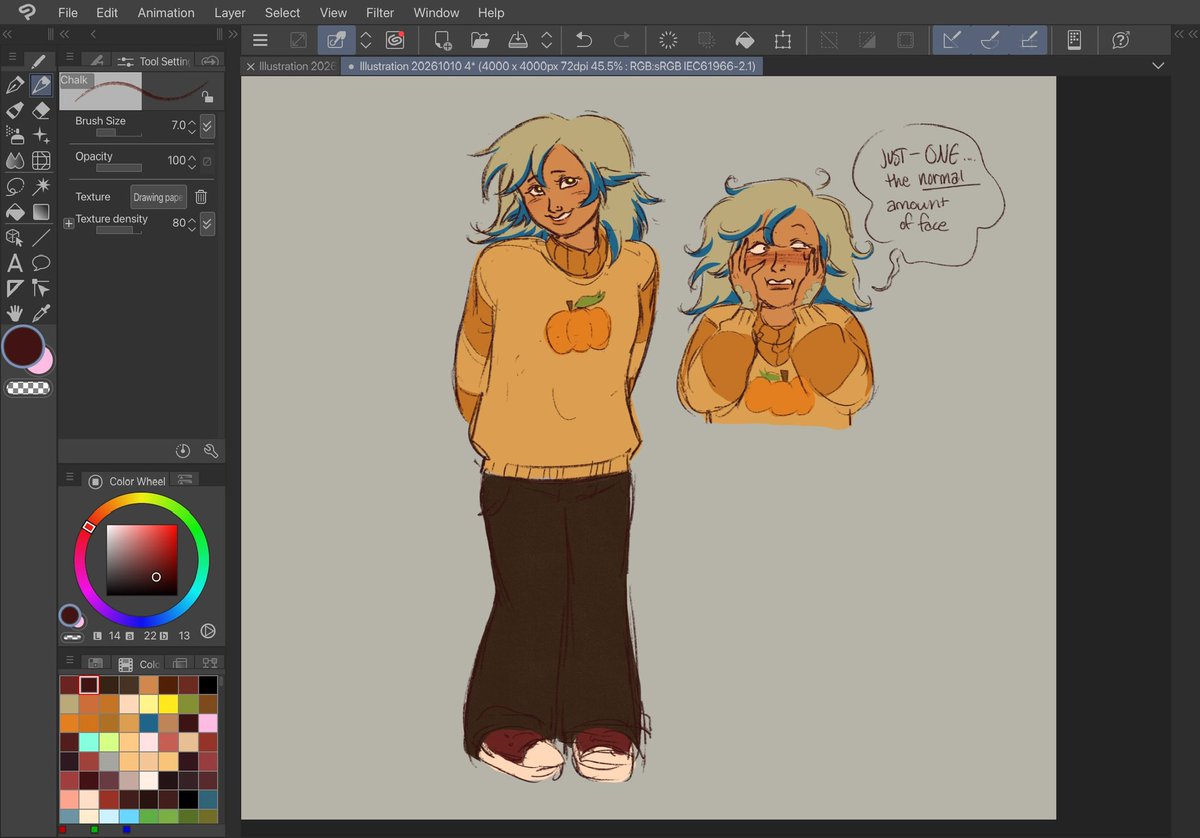Open the hamburger main menu button

(x=260, y=40)
